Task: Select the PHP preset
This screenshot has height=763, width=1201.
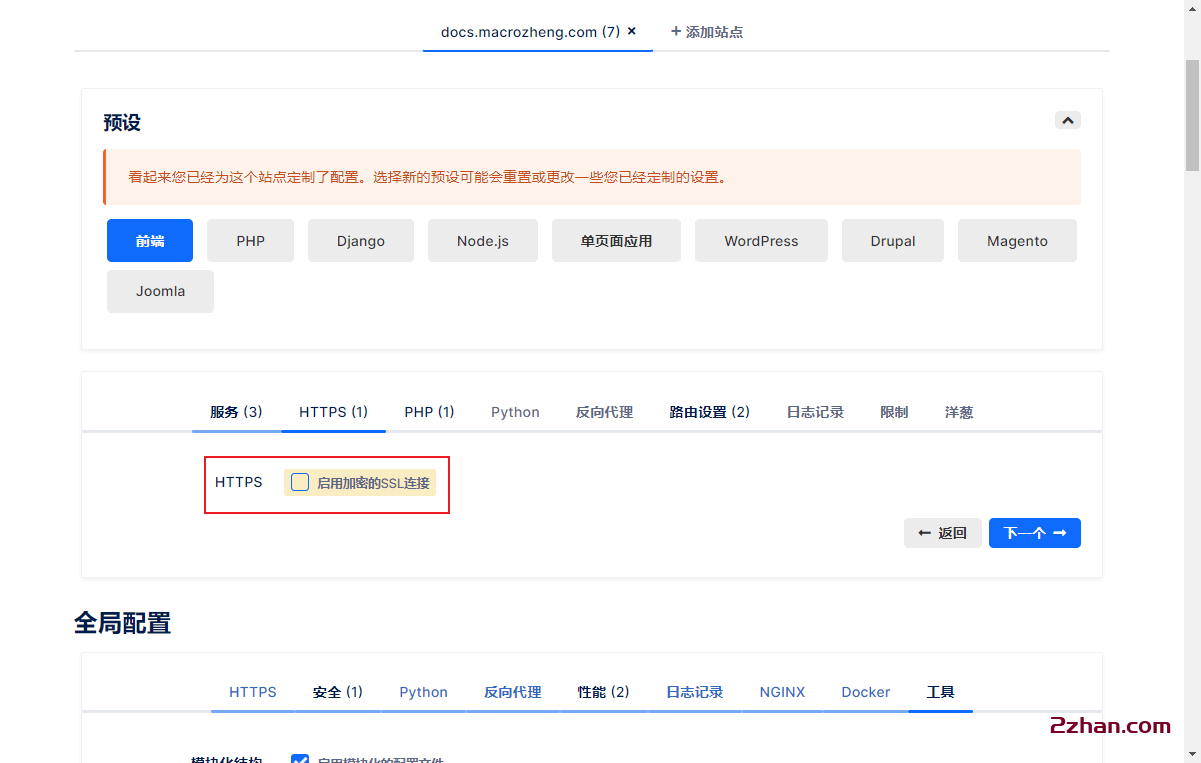Action: [x=250, y=240]
